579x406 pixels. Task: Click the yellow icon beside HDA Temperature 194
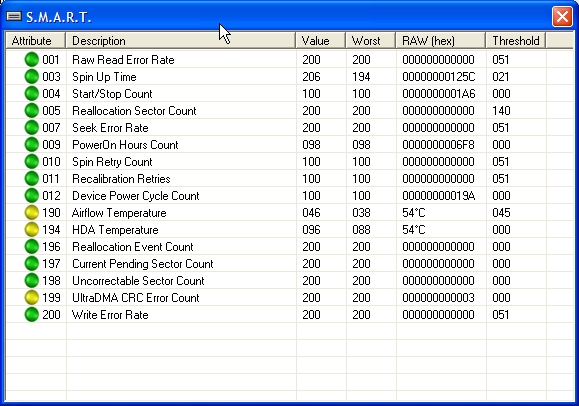[32, 229]
